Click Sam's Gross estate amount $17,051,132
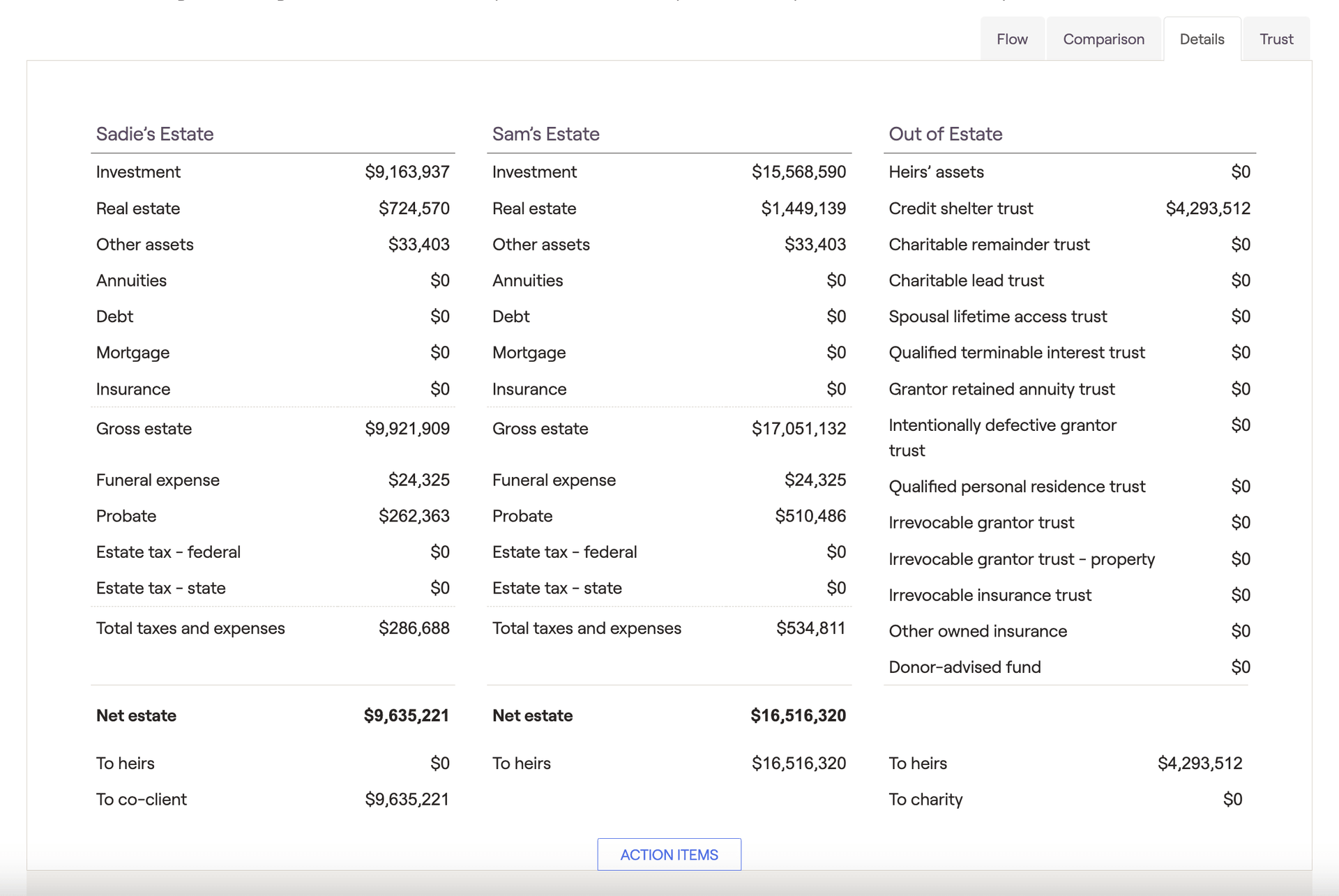 point(799,428)
